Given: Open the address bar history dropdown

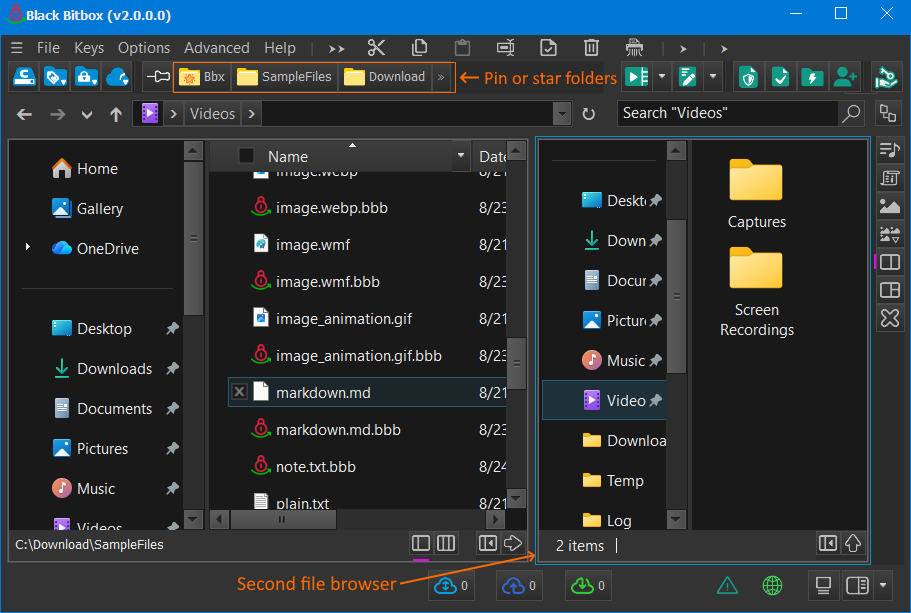Looking at the screenshot, I should (x=562, y=114).
